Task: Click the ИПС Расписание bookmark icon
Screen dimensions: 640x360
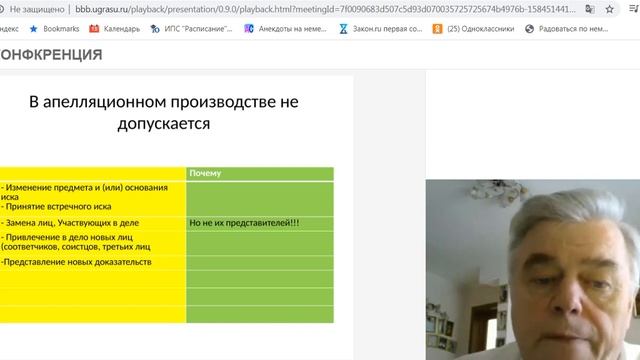Action: pos(155,29)
